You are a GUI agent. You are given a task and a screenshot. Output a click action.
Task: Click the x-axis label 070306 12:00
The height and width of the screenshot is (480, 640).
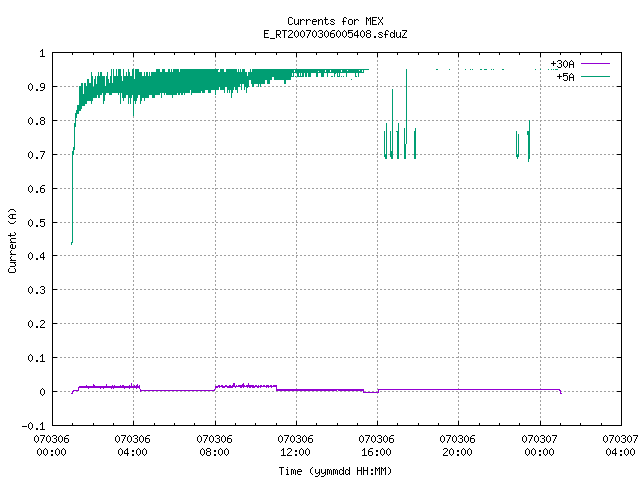296,446
